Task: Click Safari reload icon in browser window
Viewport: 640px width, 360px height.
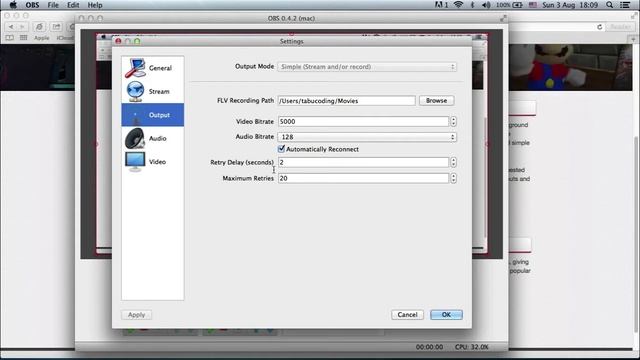Action: click(x=599, y=27)
